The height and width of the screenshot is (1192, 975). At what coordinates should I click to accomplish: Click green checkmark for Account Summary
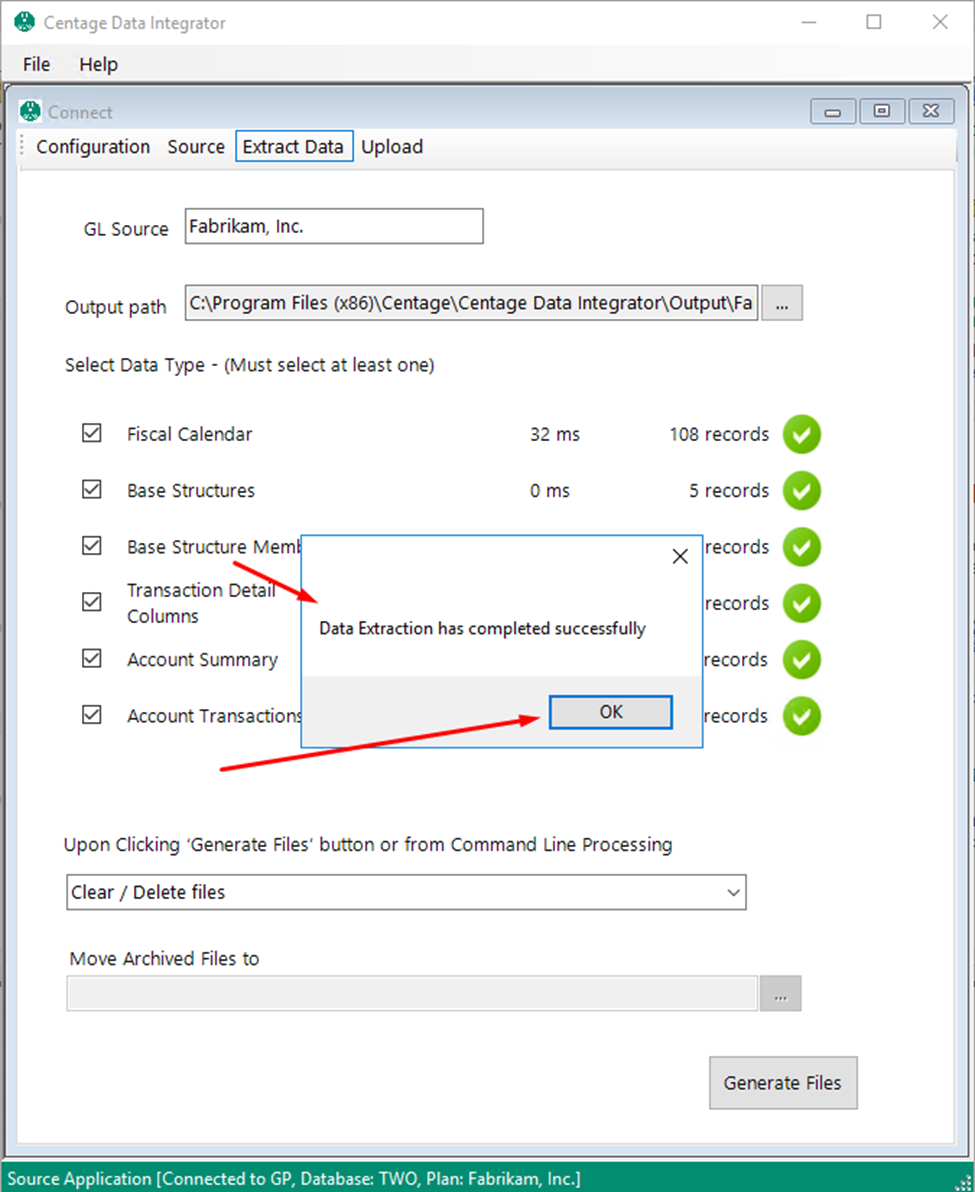coord(802,659)
